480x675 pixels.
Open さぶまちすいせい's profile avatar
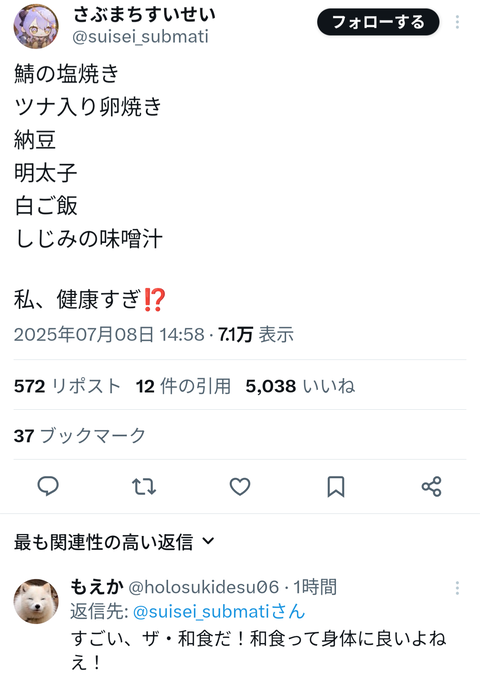click(x=36, y=27)
